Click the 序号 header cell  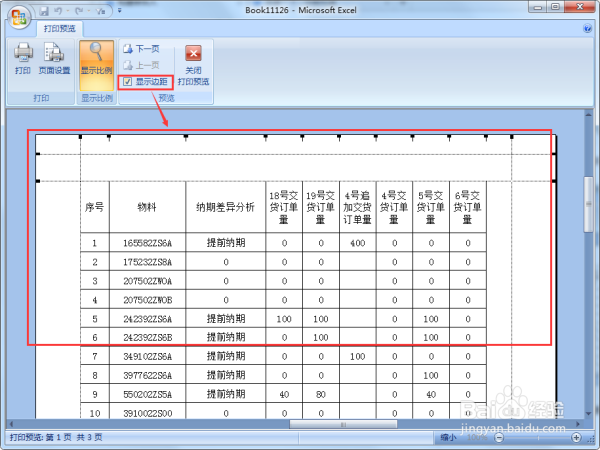click(x=95, y=207)
